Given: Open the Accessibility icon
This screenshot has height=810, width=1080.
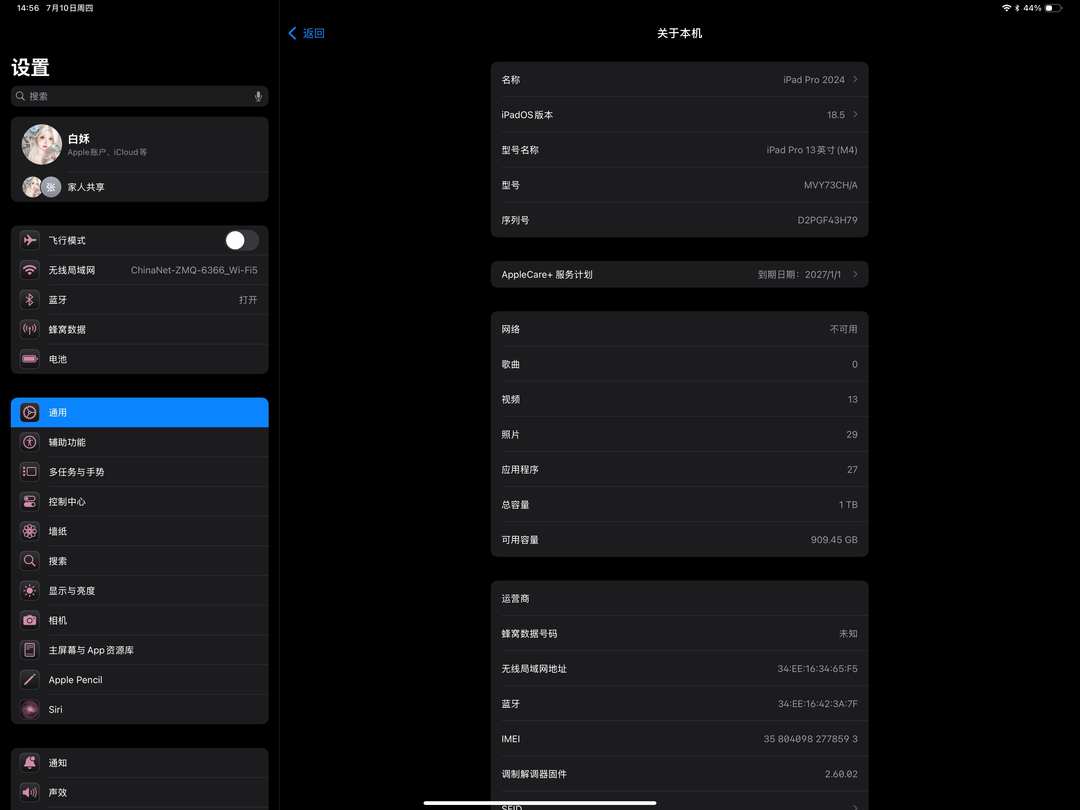Looking at the screenshot, I should 30,442.
